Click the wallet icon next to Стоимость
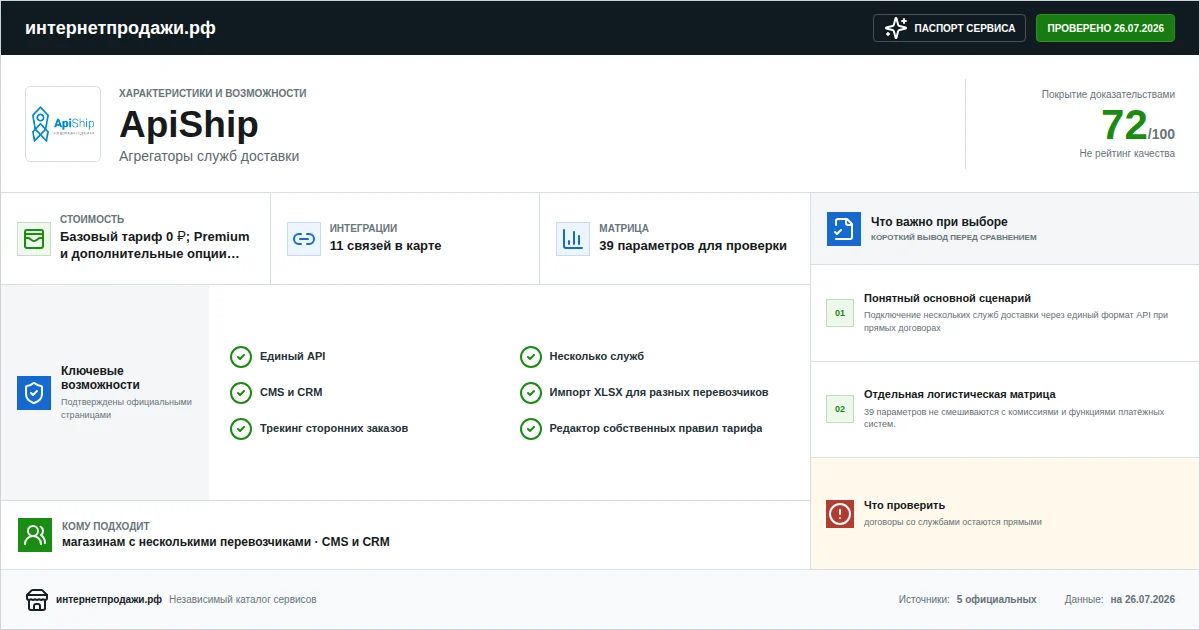Screen dimensions: 1200x630 (34, 239)
